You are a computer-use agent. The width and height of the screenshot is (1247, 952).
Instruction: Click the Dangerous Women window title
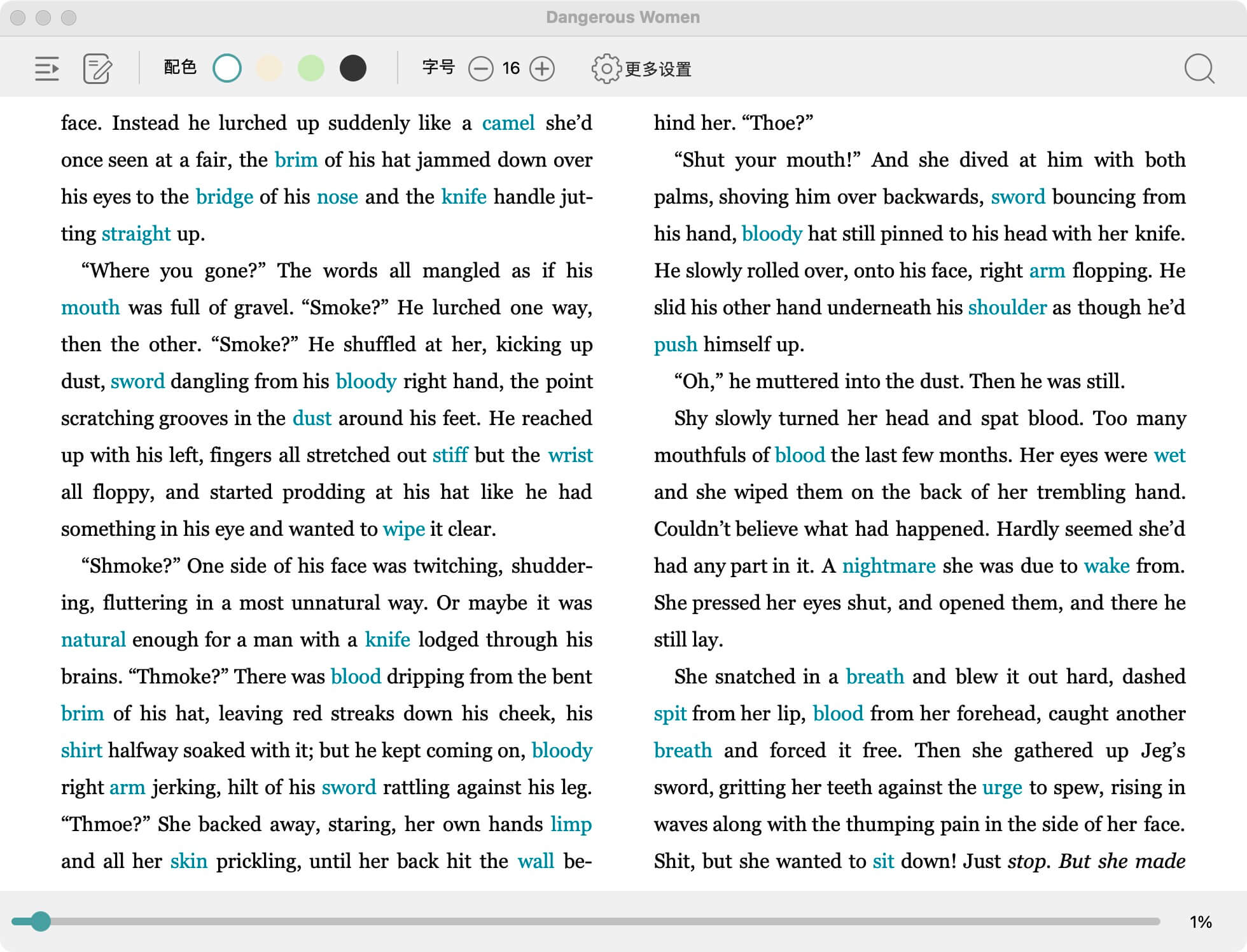623,17
